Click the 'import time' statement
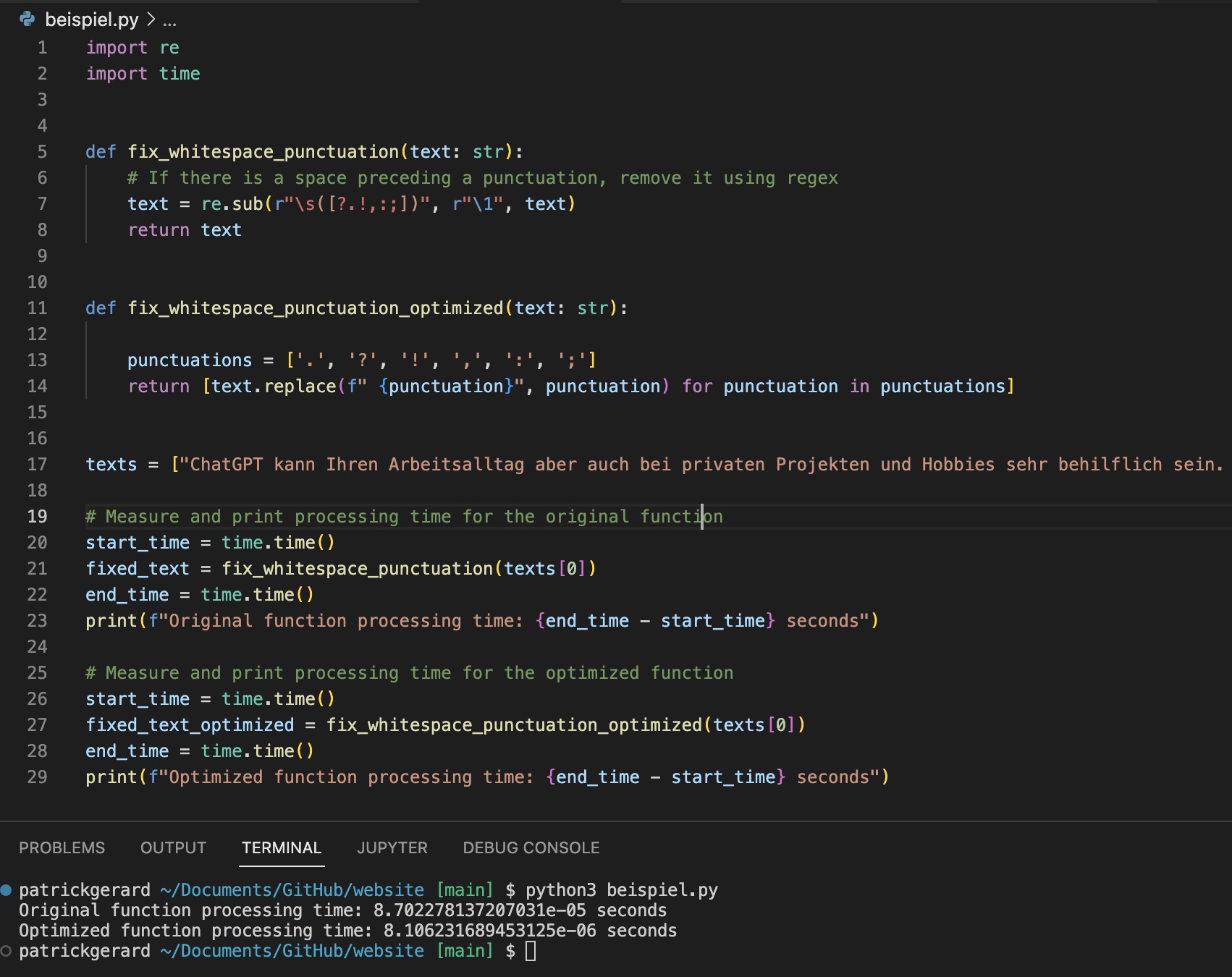The width and height of the screenshot is (1232, 977). pyautogui.click(x=143, y=74)
